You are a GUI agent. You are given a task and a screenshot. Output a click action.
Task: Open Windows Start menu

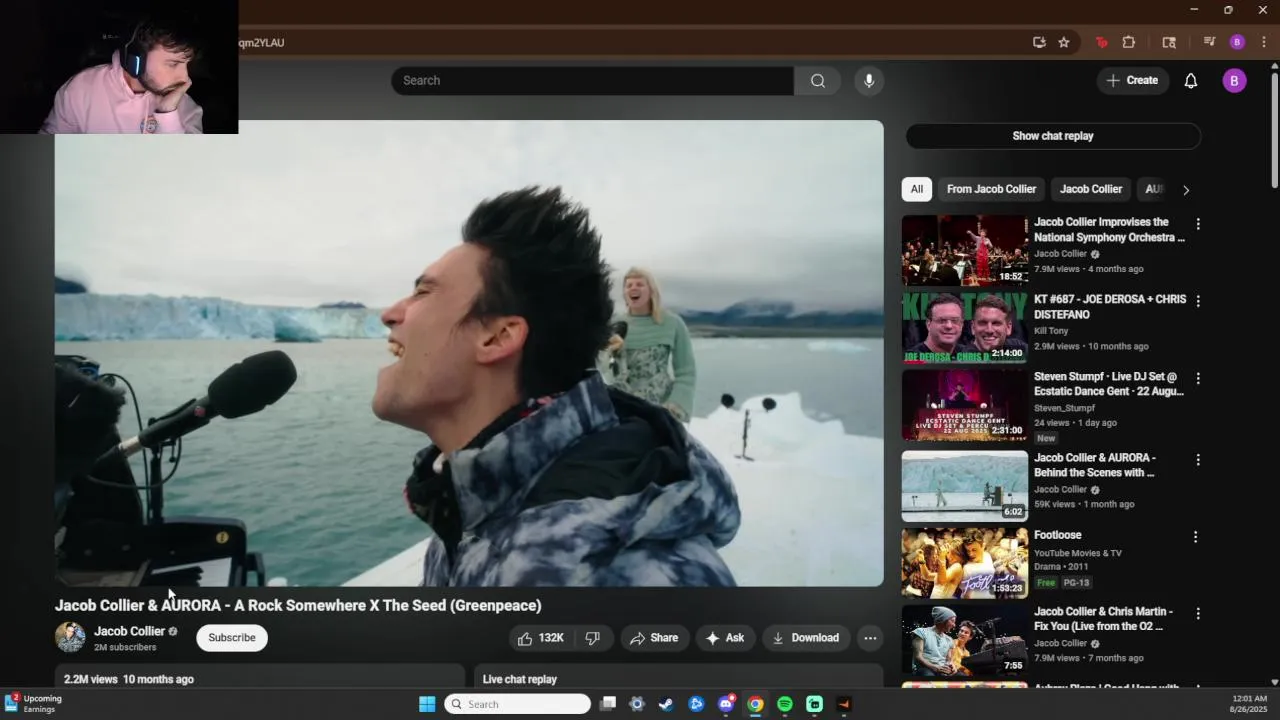[427, 704]
